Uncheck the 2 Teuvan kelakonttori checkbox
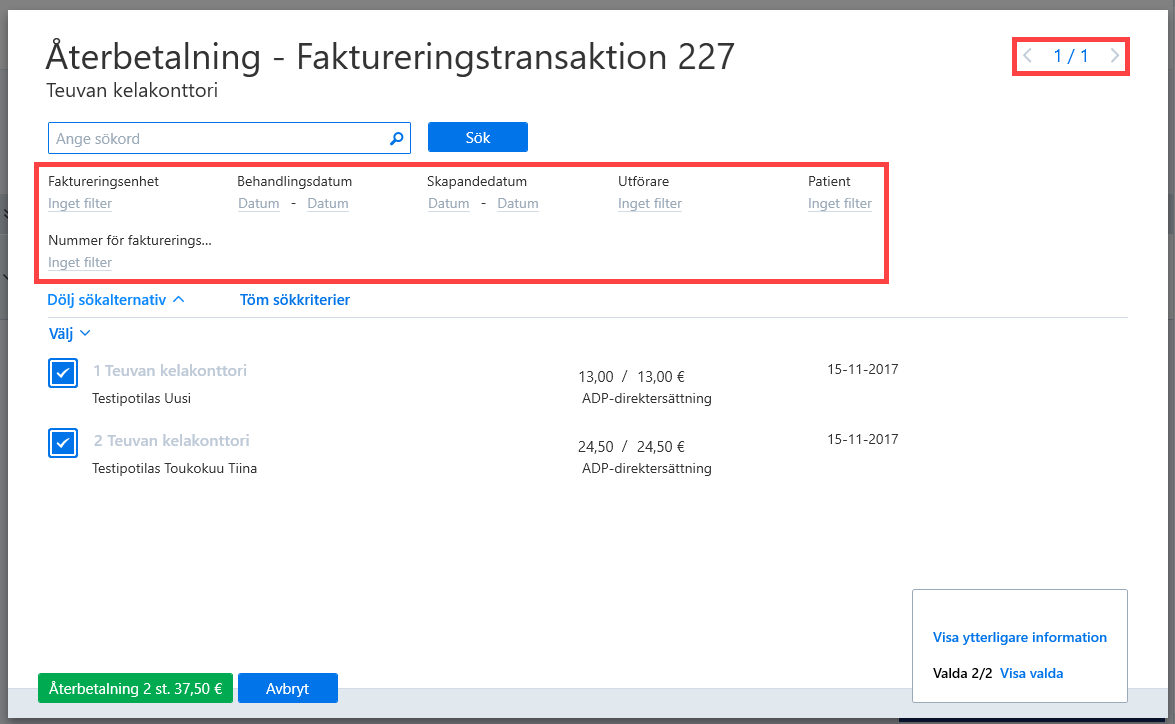The image size is (1175, 724). [x=63, y=443]
